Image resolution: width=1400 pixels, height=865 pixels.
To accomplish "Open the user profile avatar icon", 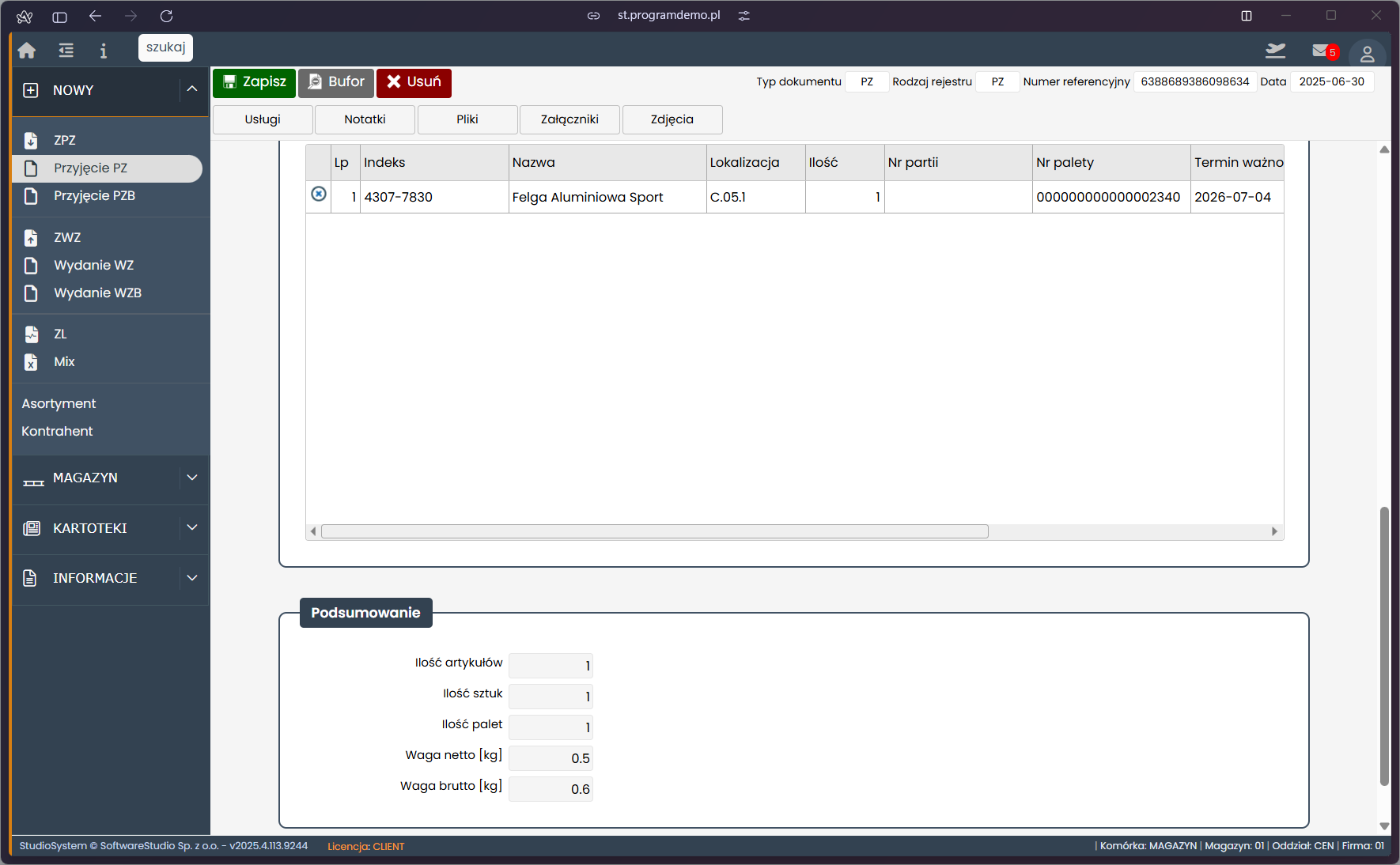I will pyautogui.click(x=1367, y=54).
